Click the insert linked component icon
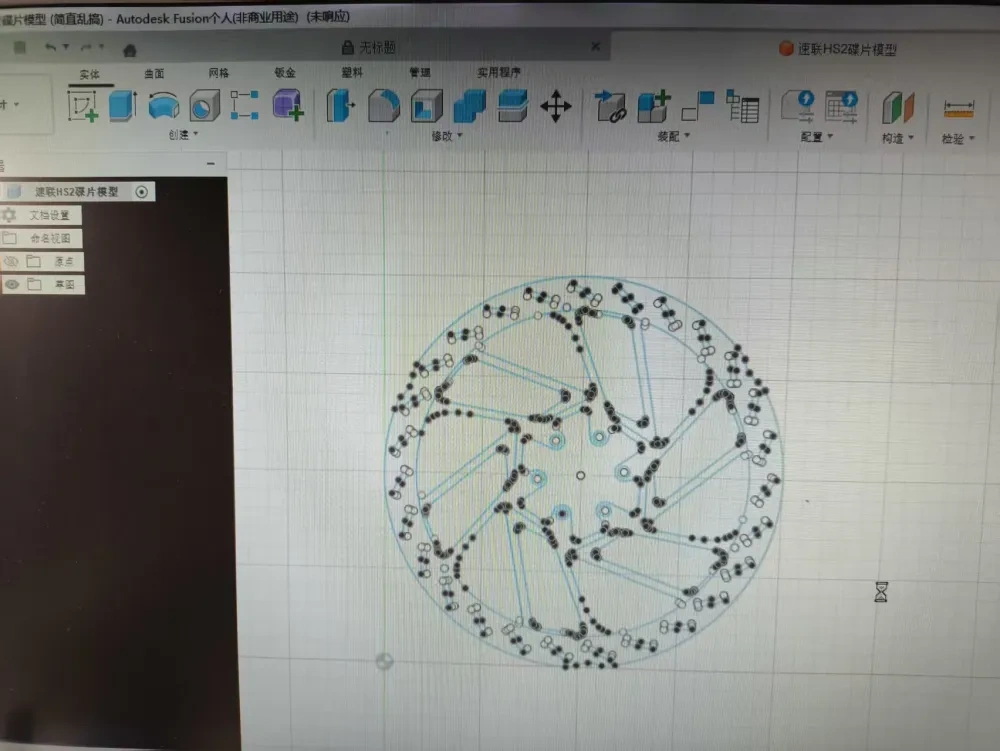1000x751 pixels. [x=610, y=106]
